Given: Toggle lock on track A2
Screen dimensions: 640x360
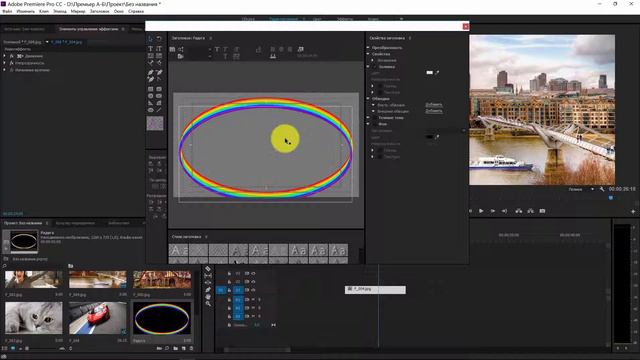Looking at the screenshot, I should coord(229,308).
